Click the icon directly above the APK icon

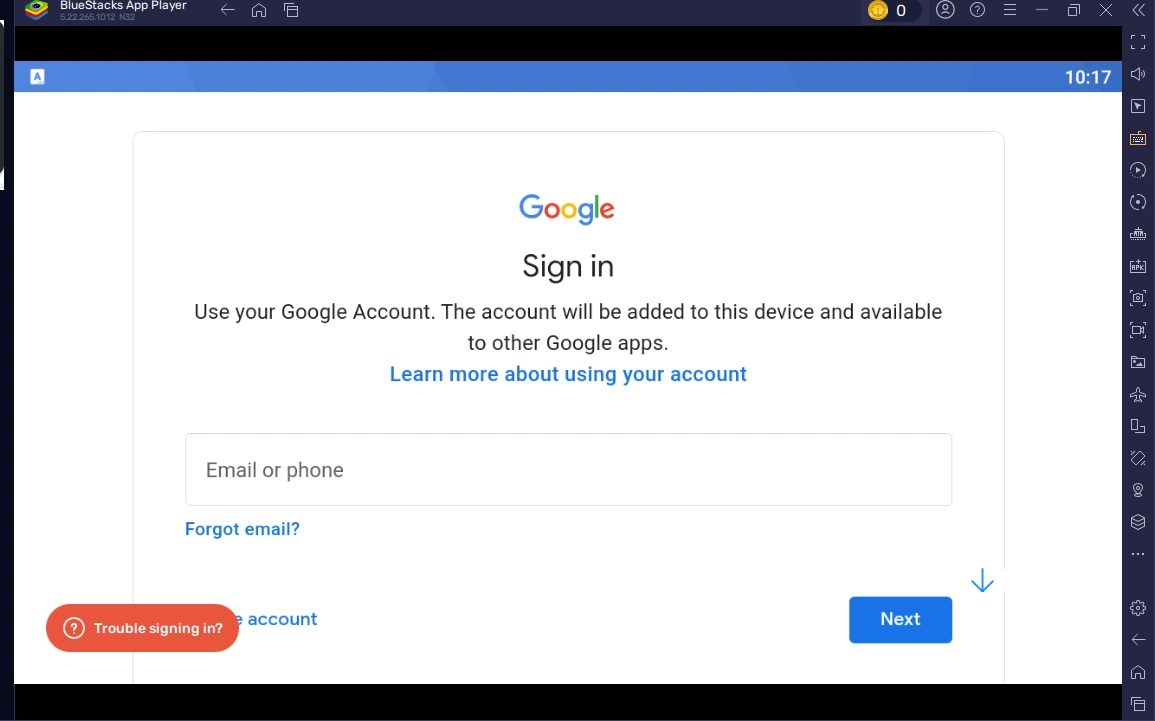1138,234
